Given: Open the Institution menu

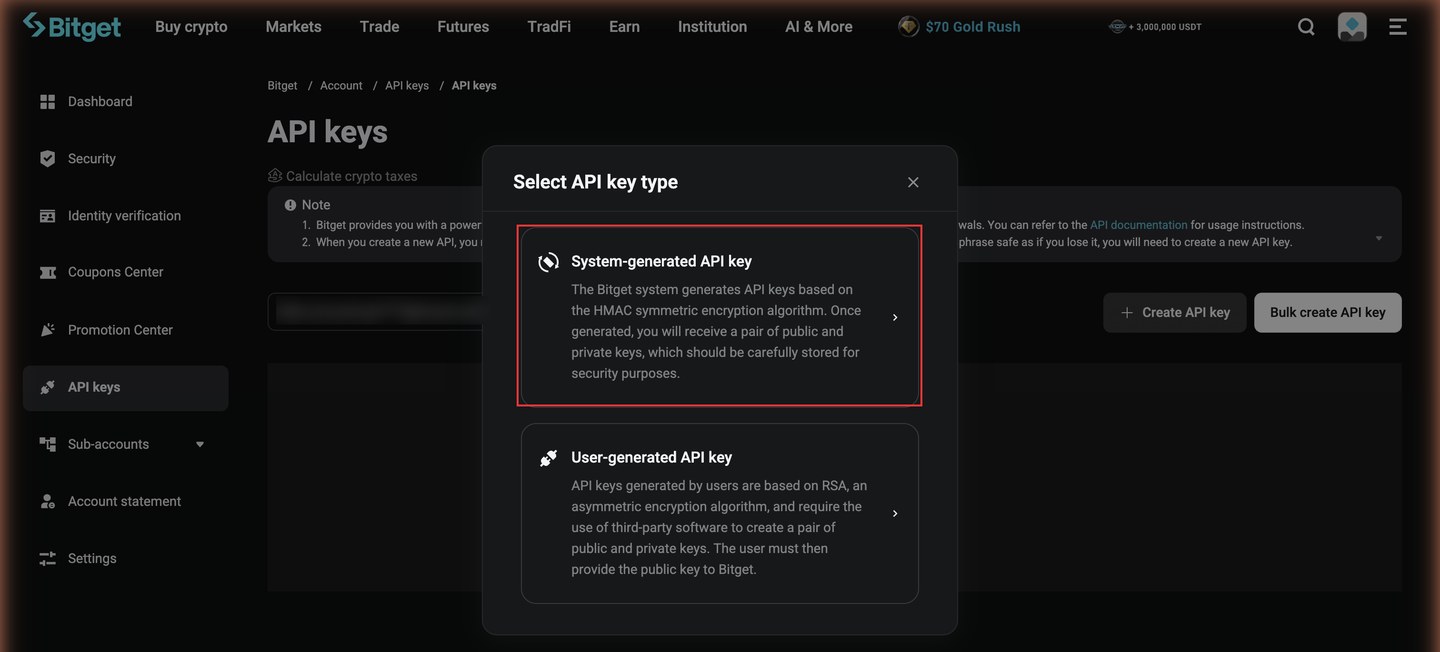Looking at the screenshot, I should click(x=712, y=27).
